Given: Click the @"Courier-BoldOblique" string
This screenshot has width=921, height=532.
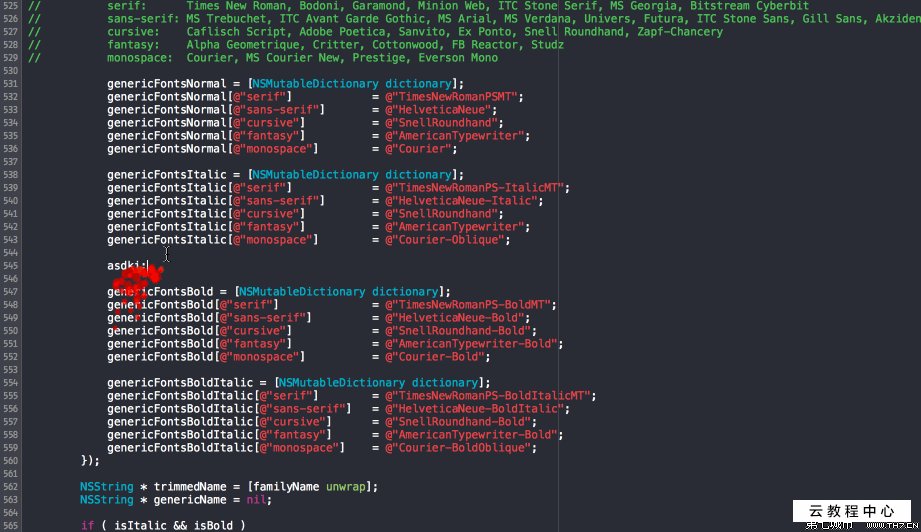Looking at the screenshot, I should (458, 447).
